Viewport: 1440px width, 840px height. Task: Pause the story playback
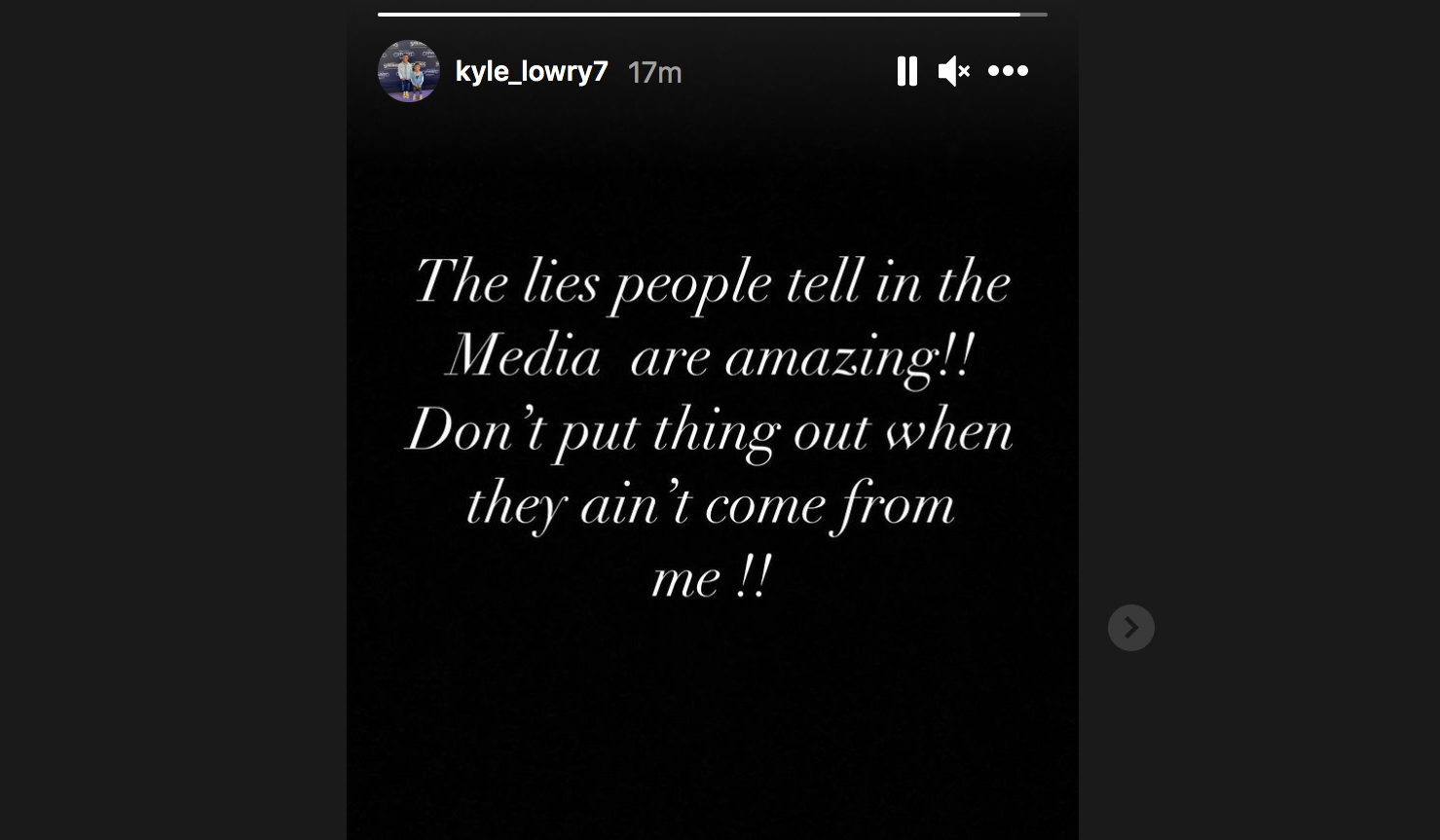tap(906, 71)
